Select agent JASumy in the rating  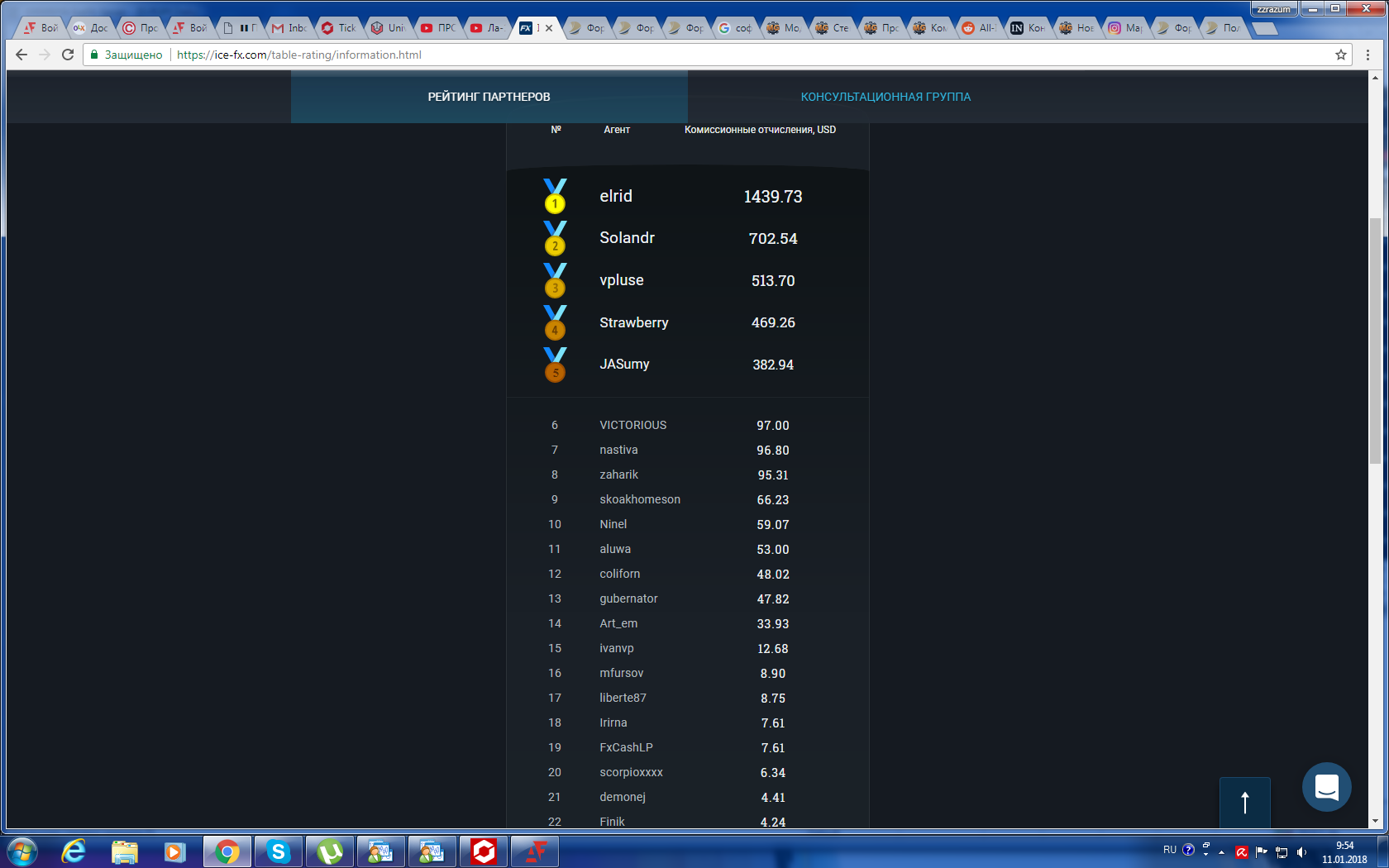(x=624, y=365)
